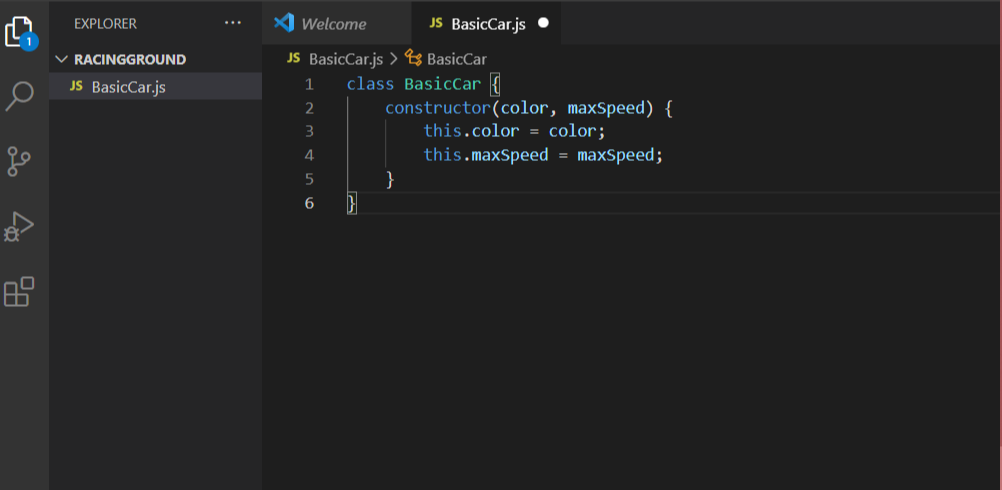Click the EXPLORER panel title
1002x490 pixels.
click(x=105, y=24)
